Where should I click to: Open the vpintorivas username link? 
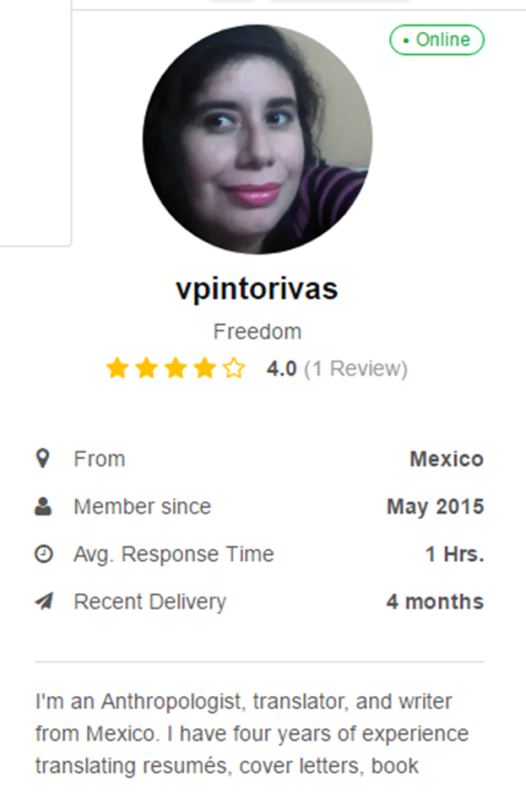click(x=257, y=289)
